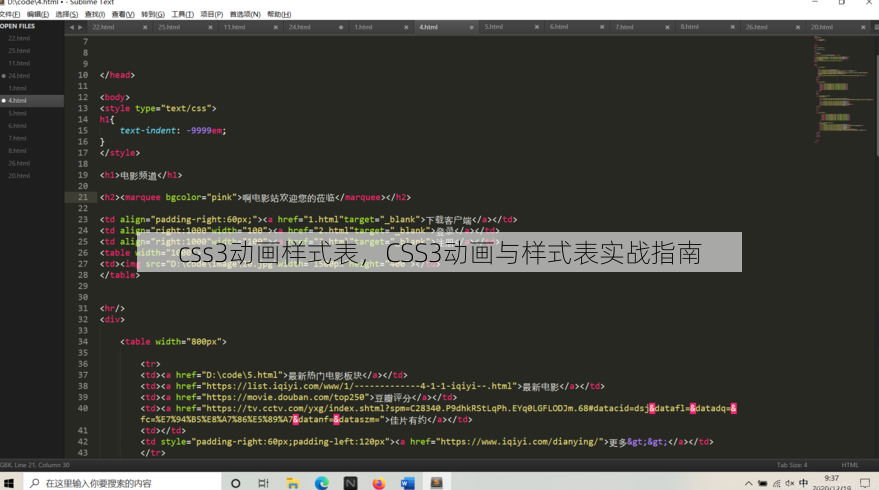Open the 编辑(E) menu
Screen dimensions: 879x490
[x=38, y=14]
